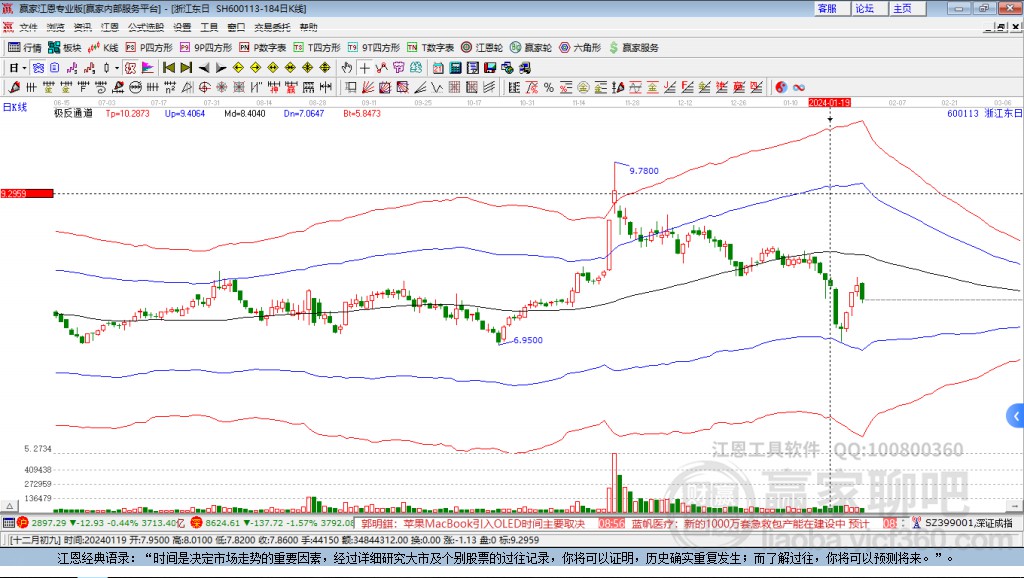Click the 600113 stock code label
Screen dimensions: 1024x578
(x=963, y=113)
